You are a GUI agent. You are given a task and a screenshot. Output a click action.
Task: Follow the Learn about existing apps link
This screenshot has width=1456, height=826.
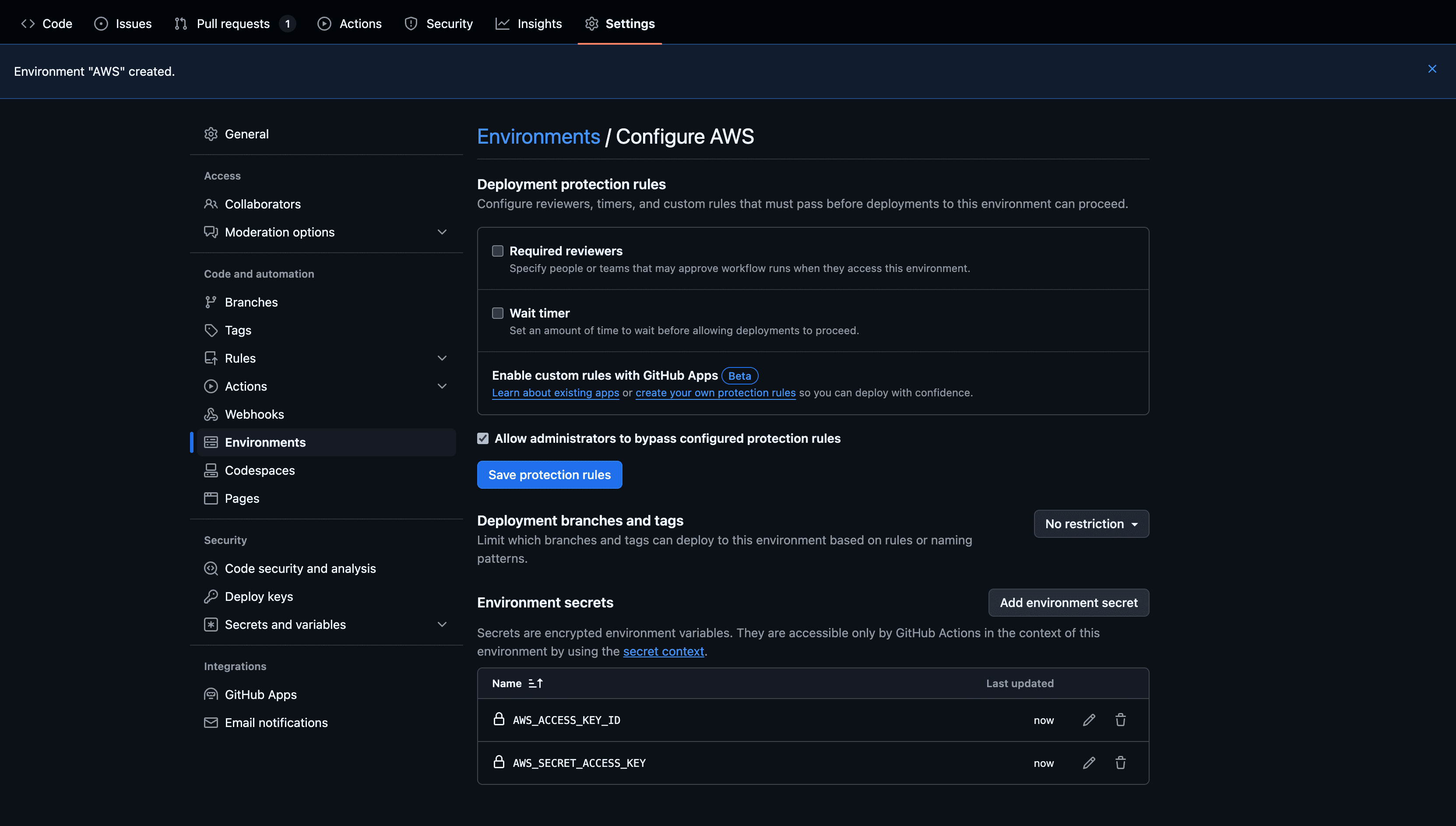click(555, 392)
